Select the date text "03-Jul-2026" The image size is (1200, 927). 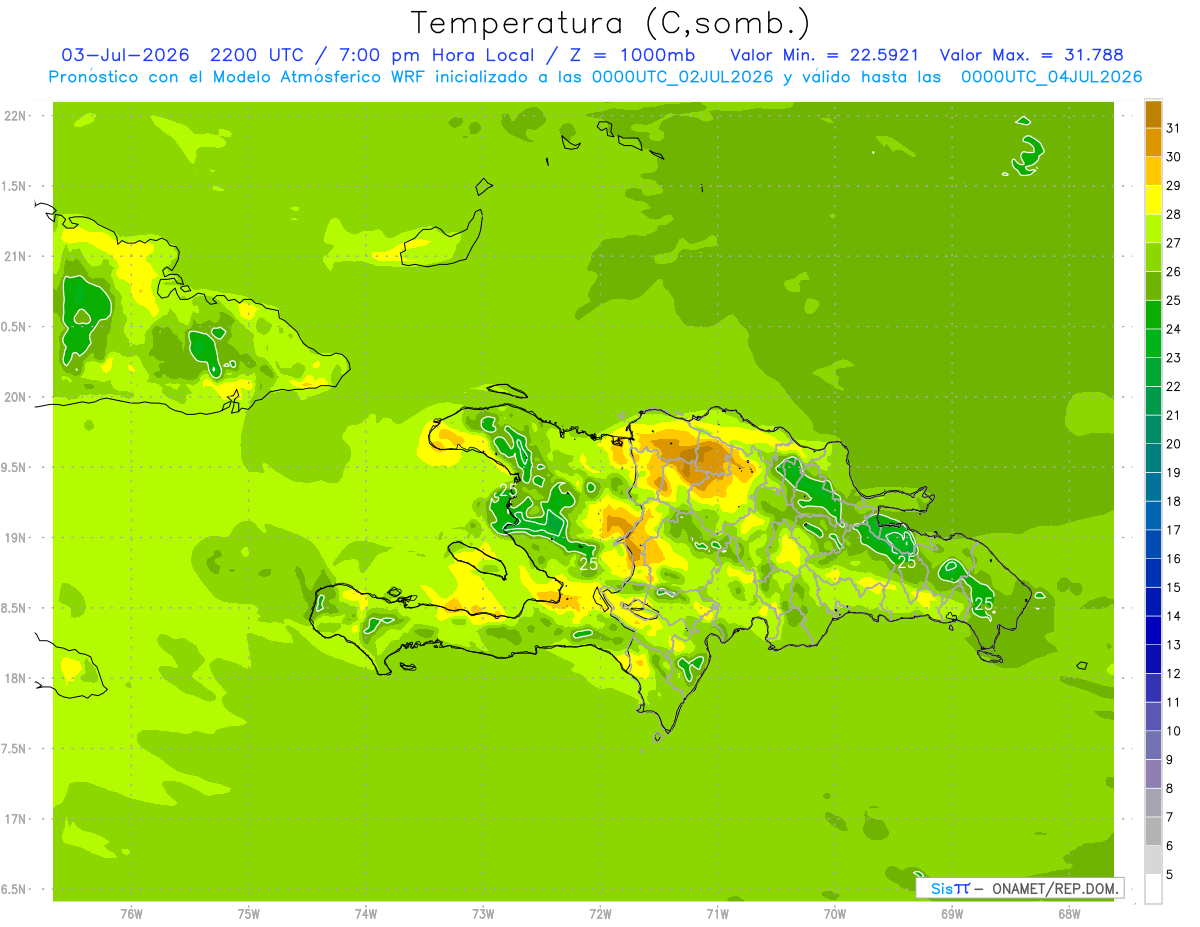[x=125, y=55]
